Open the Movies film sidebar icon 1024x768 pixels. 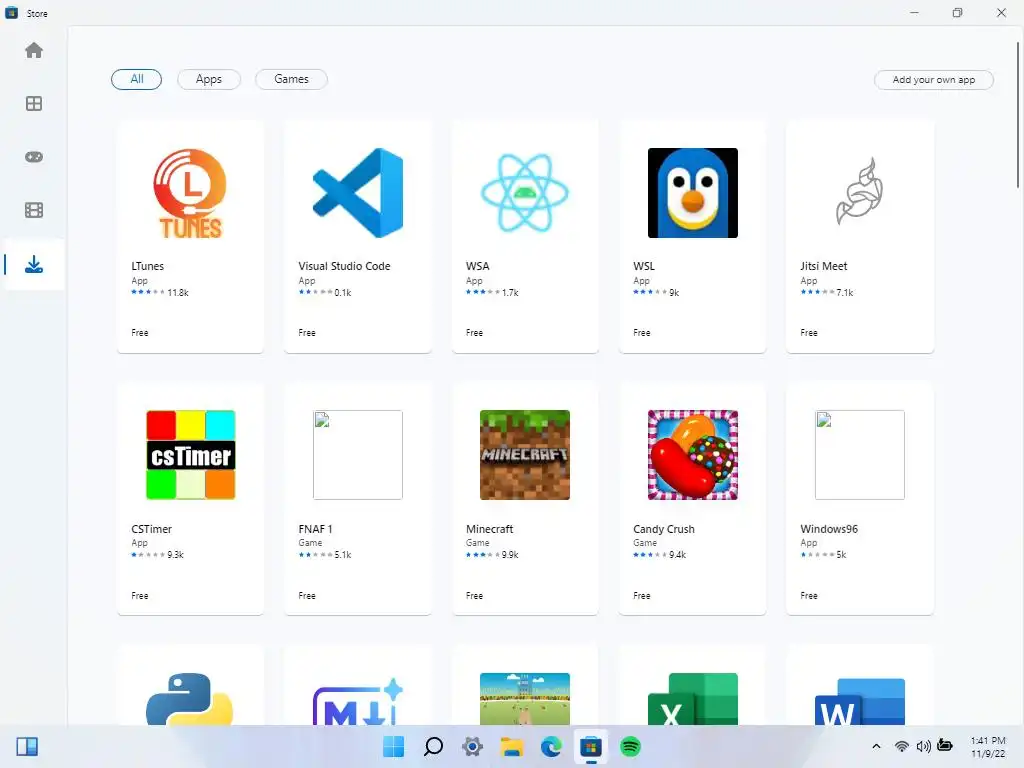34,210
